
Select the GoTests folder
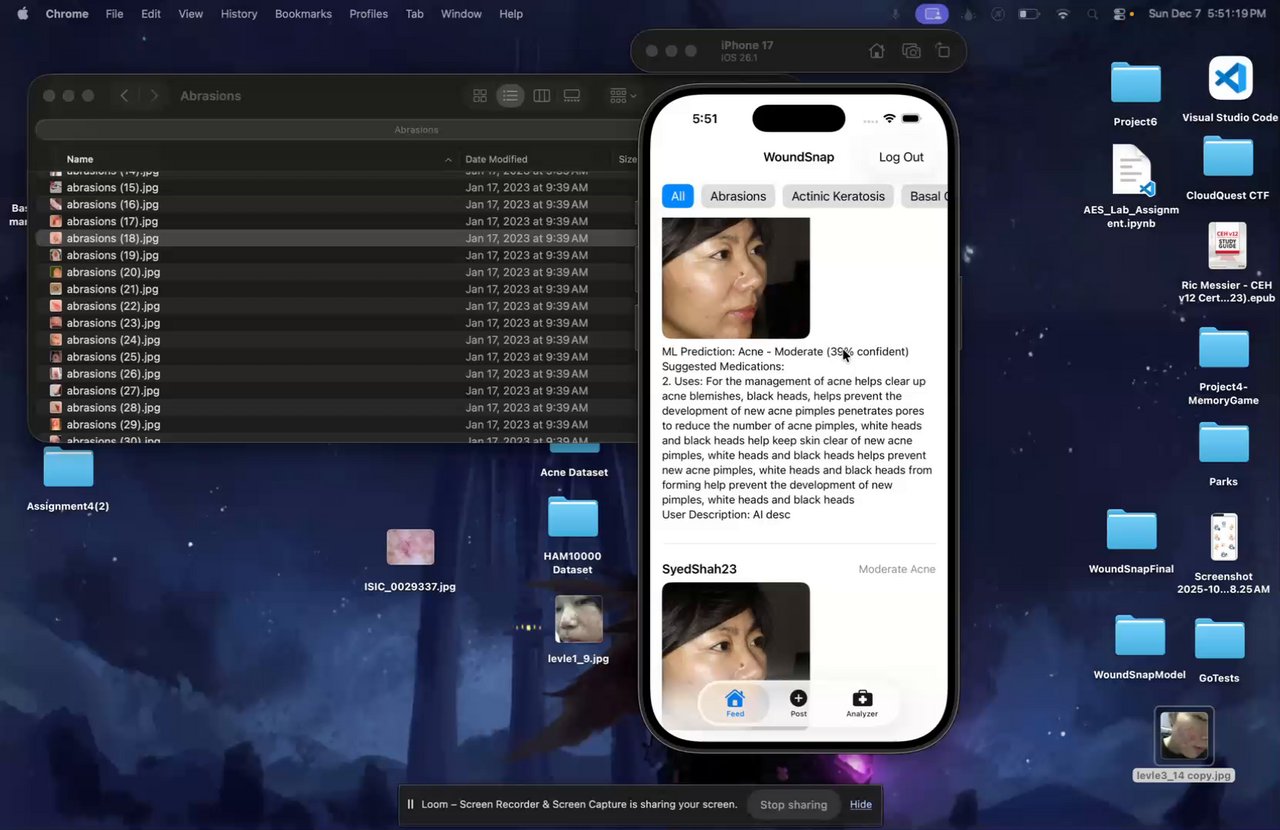(x=1219, y=639)
